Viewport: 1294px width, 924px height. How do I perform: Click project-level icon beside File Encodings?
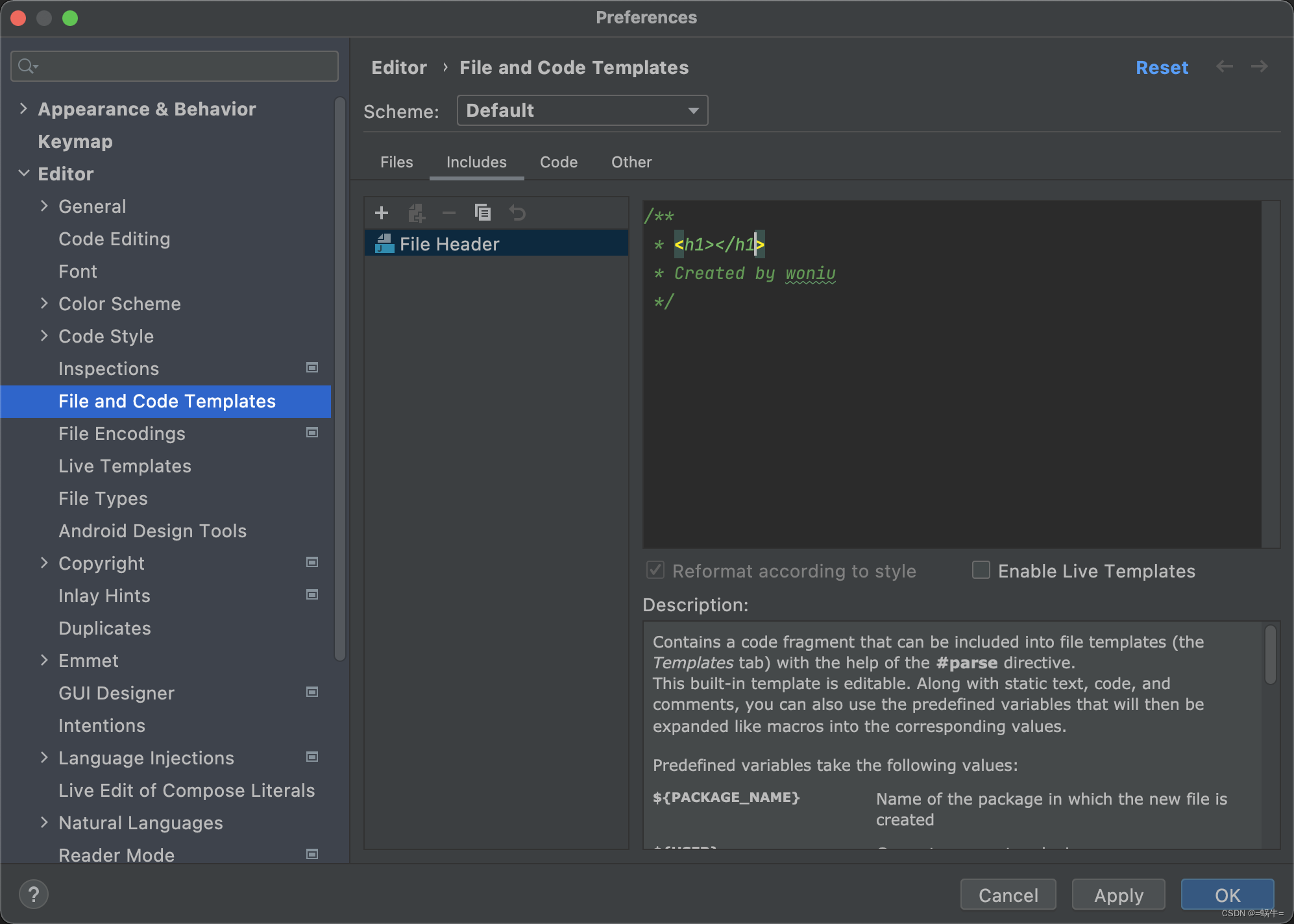tap(312, 433)
